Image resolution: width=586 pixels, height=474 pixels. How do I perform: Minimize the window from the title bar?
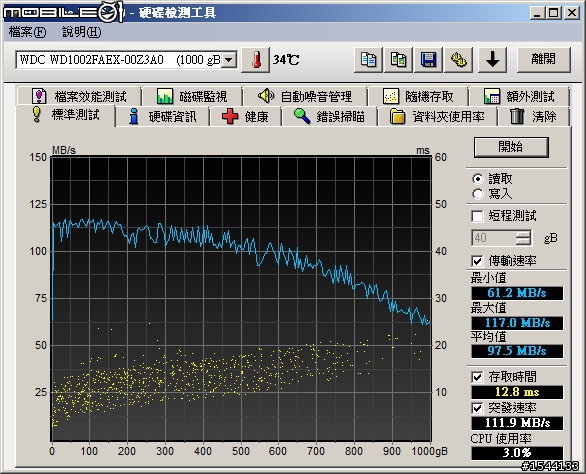[x=537, y=13]
